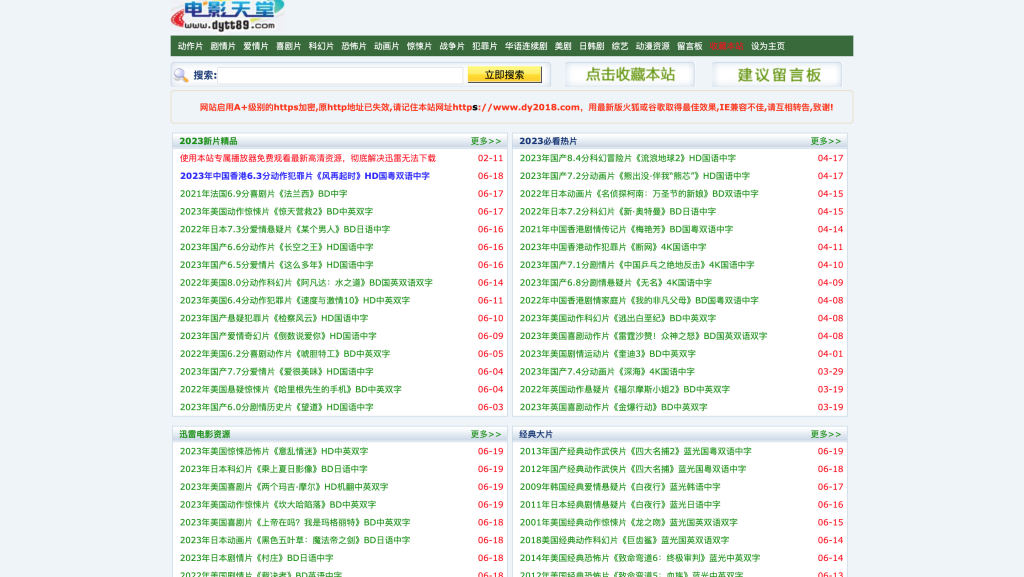Click 设为主页 in the navigation bar
Screen dimensions: 1024x577
coord(768,46)
